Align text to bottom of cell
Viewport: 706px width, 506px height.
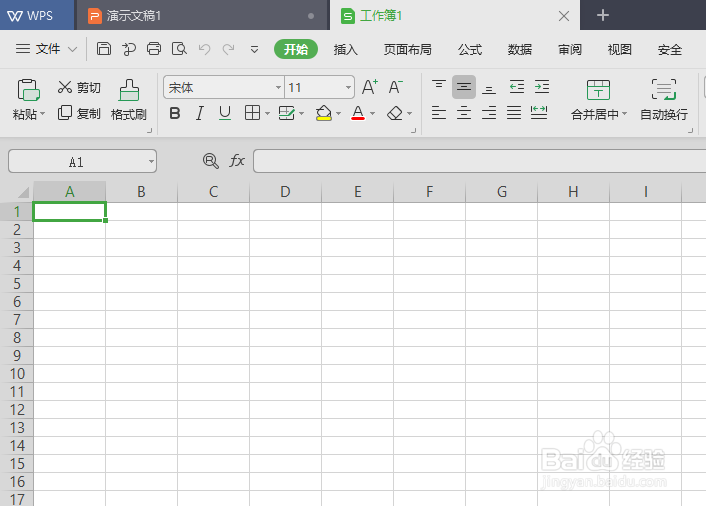pyautogui.click(x=489, y=87)
